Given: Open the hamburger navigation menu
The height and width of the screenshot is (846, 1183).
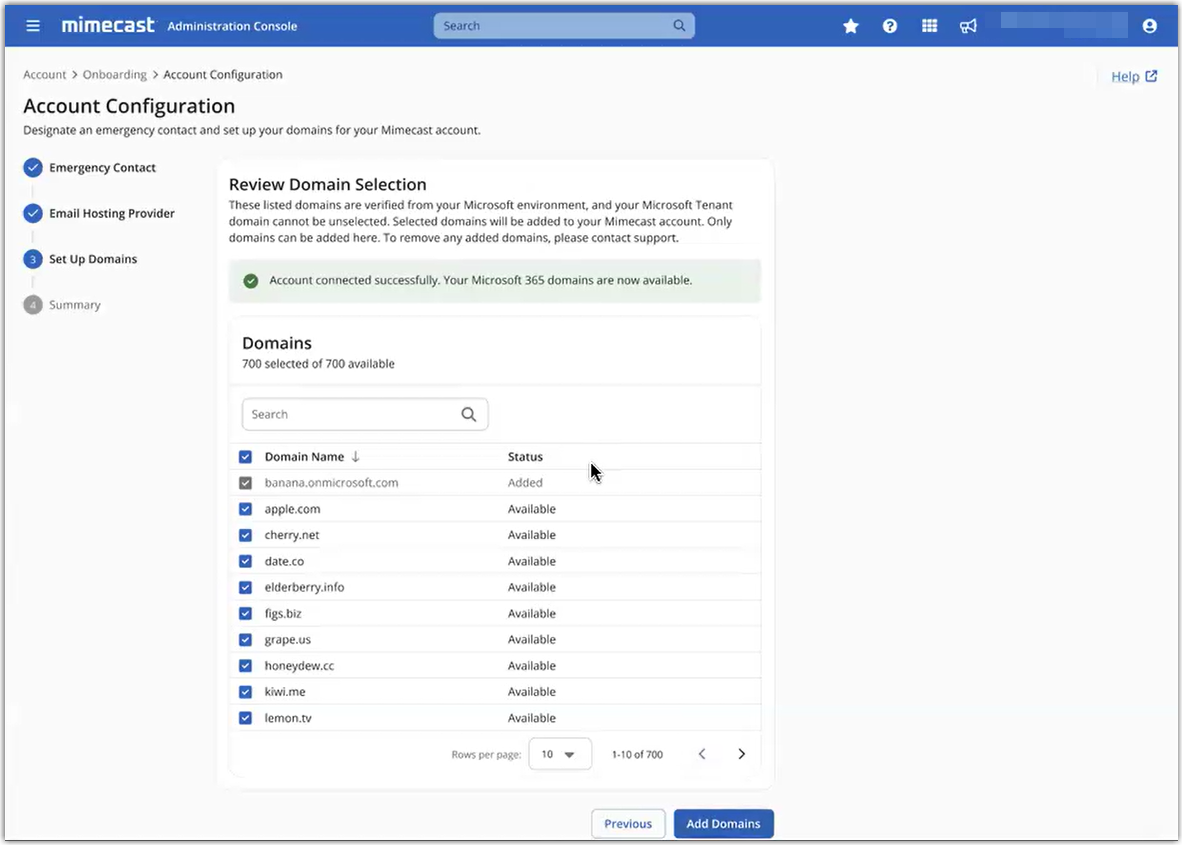Looking at the screenshot, I should click(x=33, y=26).
